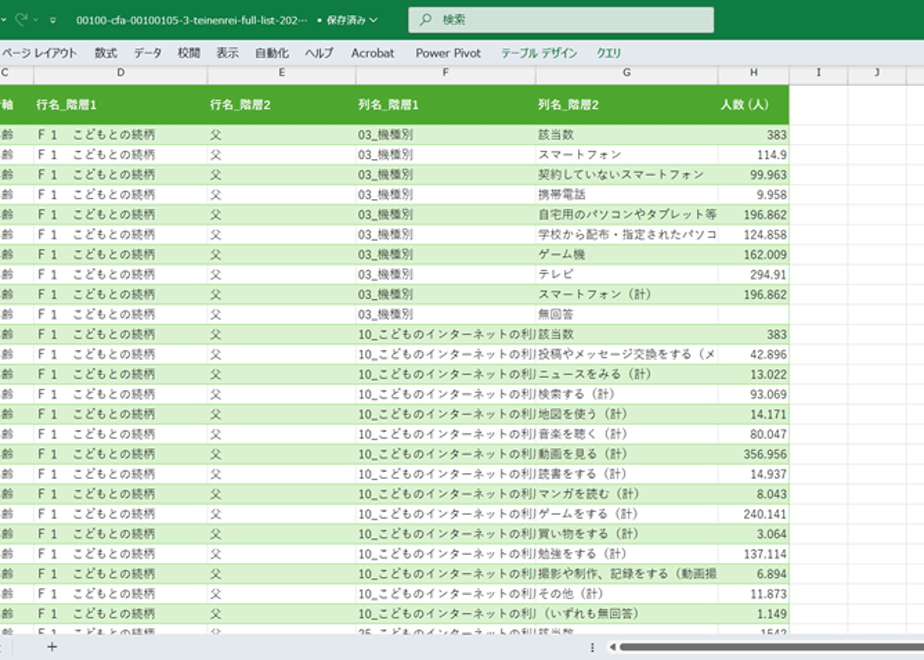
Task: Select column J header
Action: pyautogui.click(x=876, y=72)
